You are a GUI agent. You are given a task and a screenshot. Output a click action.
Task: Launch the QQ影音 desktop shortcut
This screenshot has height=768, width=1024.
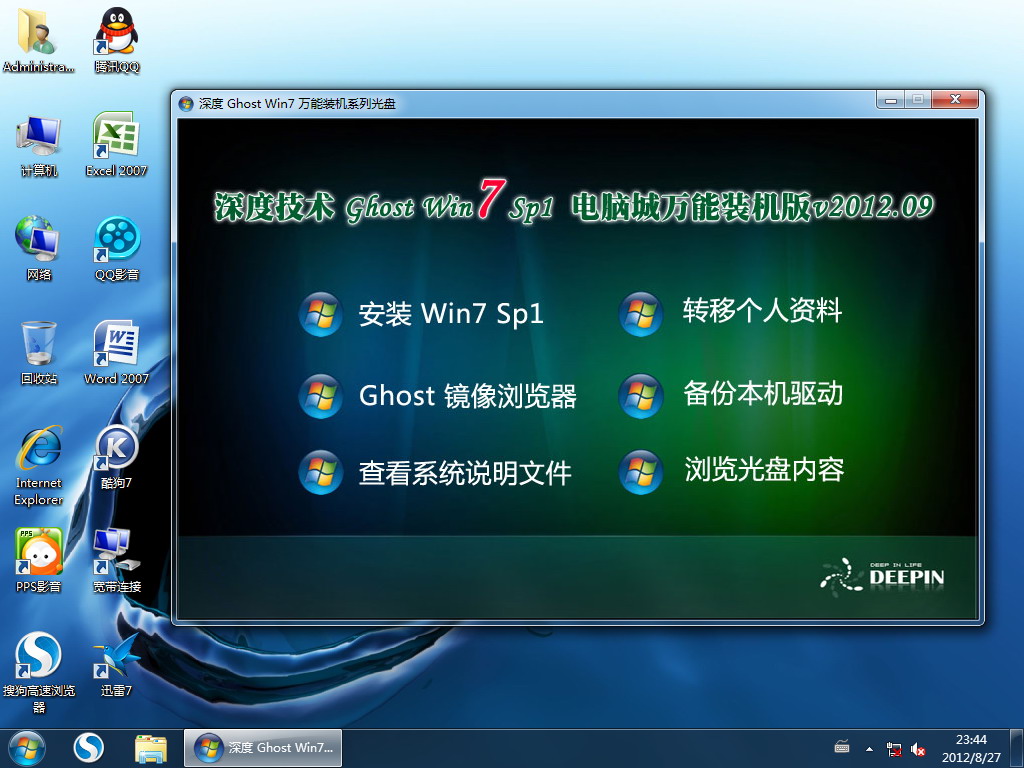point(116,248)
